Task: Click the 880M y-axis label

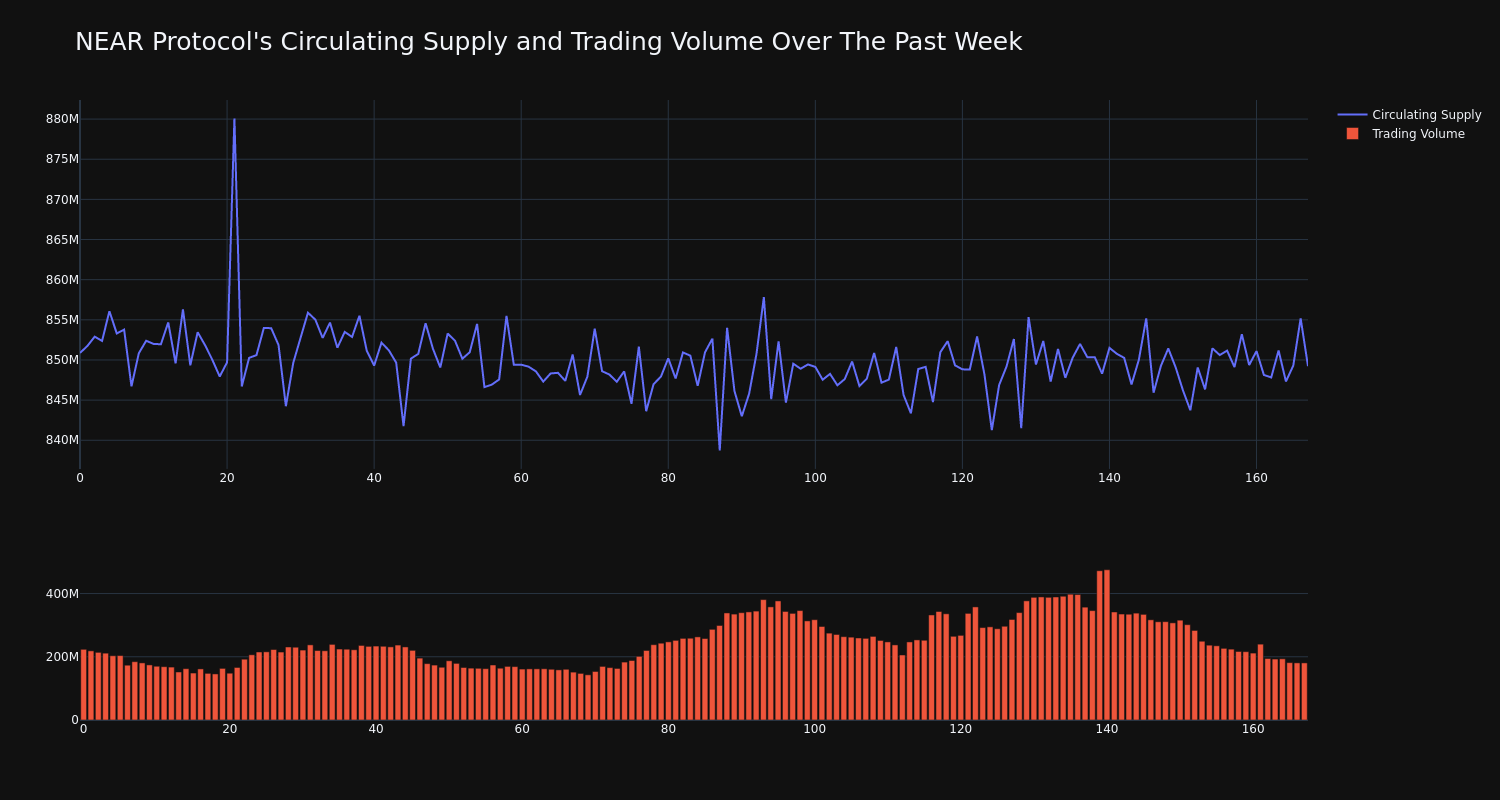Action: pos(62,119)
